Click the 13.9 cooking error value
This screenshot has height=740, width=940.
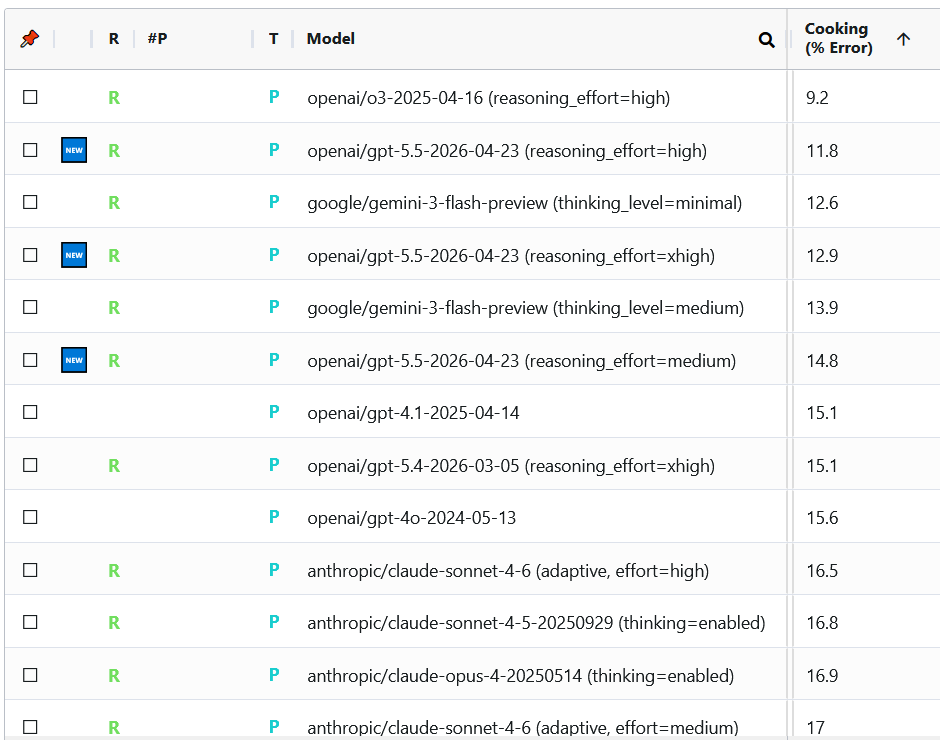tap(822, 308)
